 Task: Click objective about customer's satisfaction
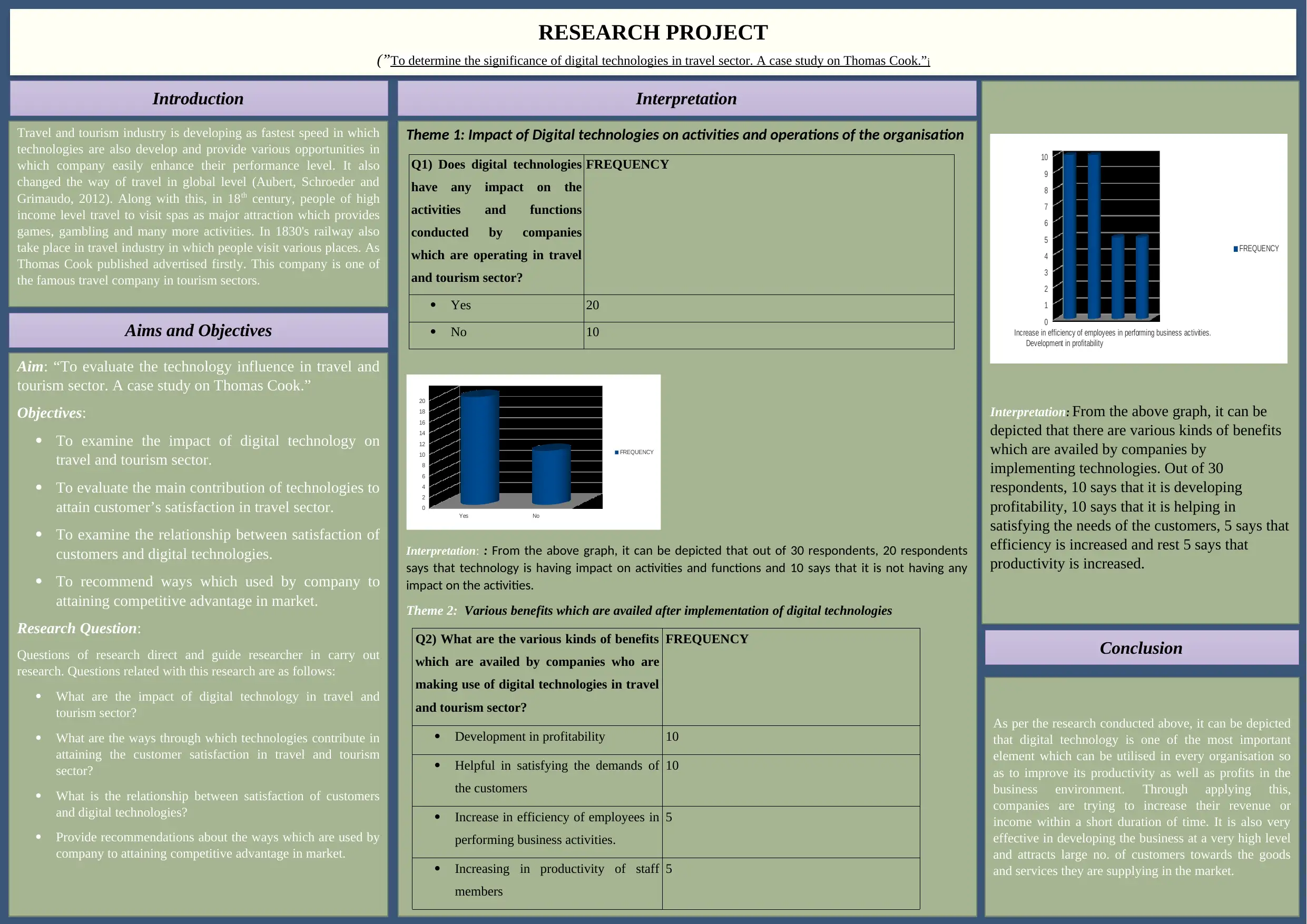pos(217,497)
